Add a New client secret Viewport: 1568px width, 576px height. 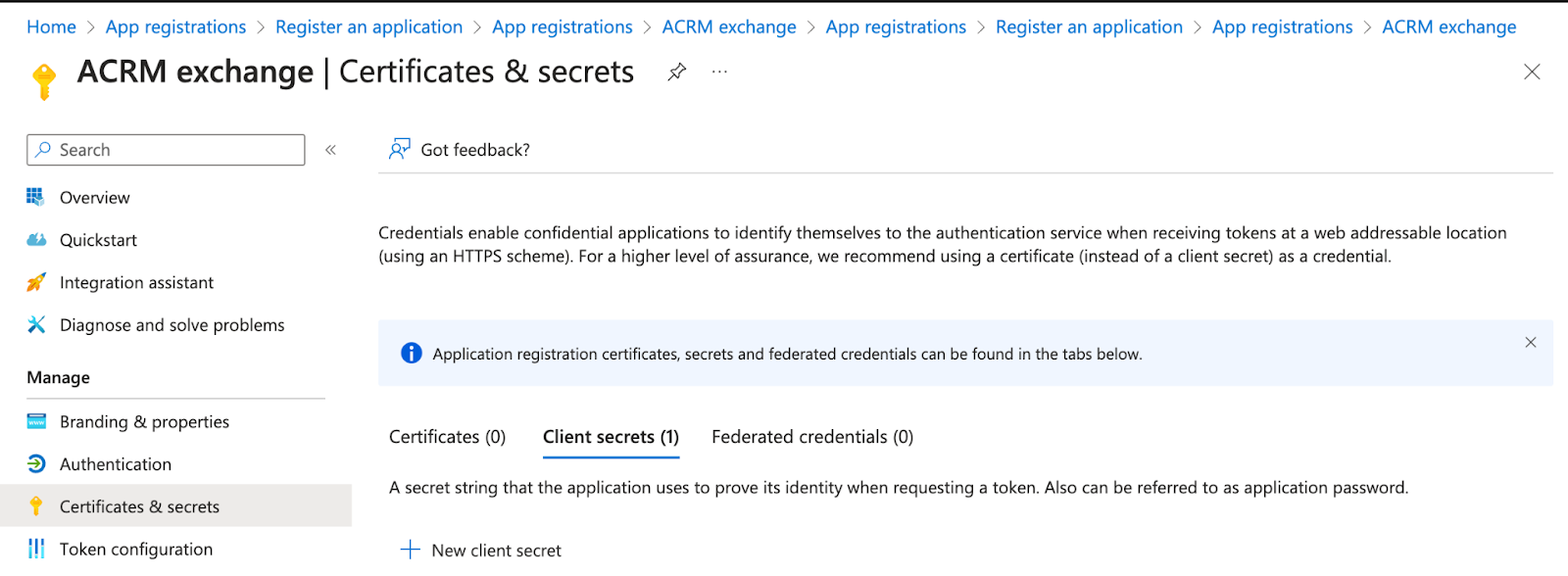pyautogui.click(x=480, y=550)
